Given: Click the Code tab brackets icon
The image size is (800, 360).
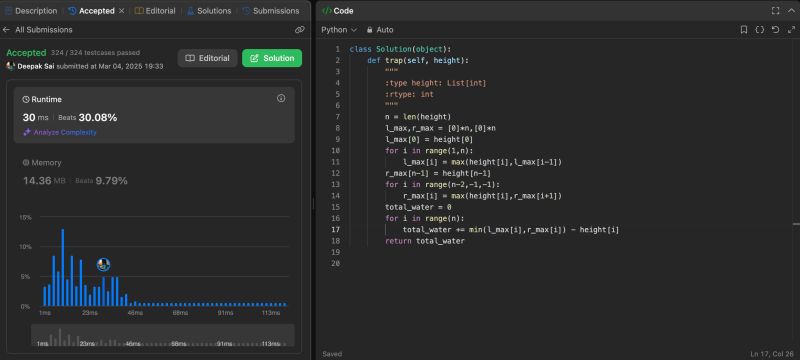Looking at the screenshot, I should [327, 11].
